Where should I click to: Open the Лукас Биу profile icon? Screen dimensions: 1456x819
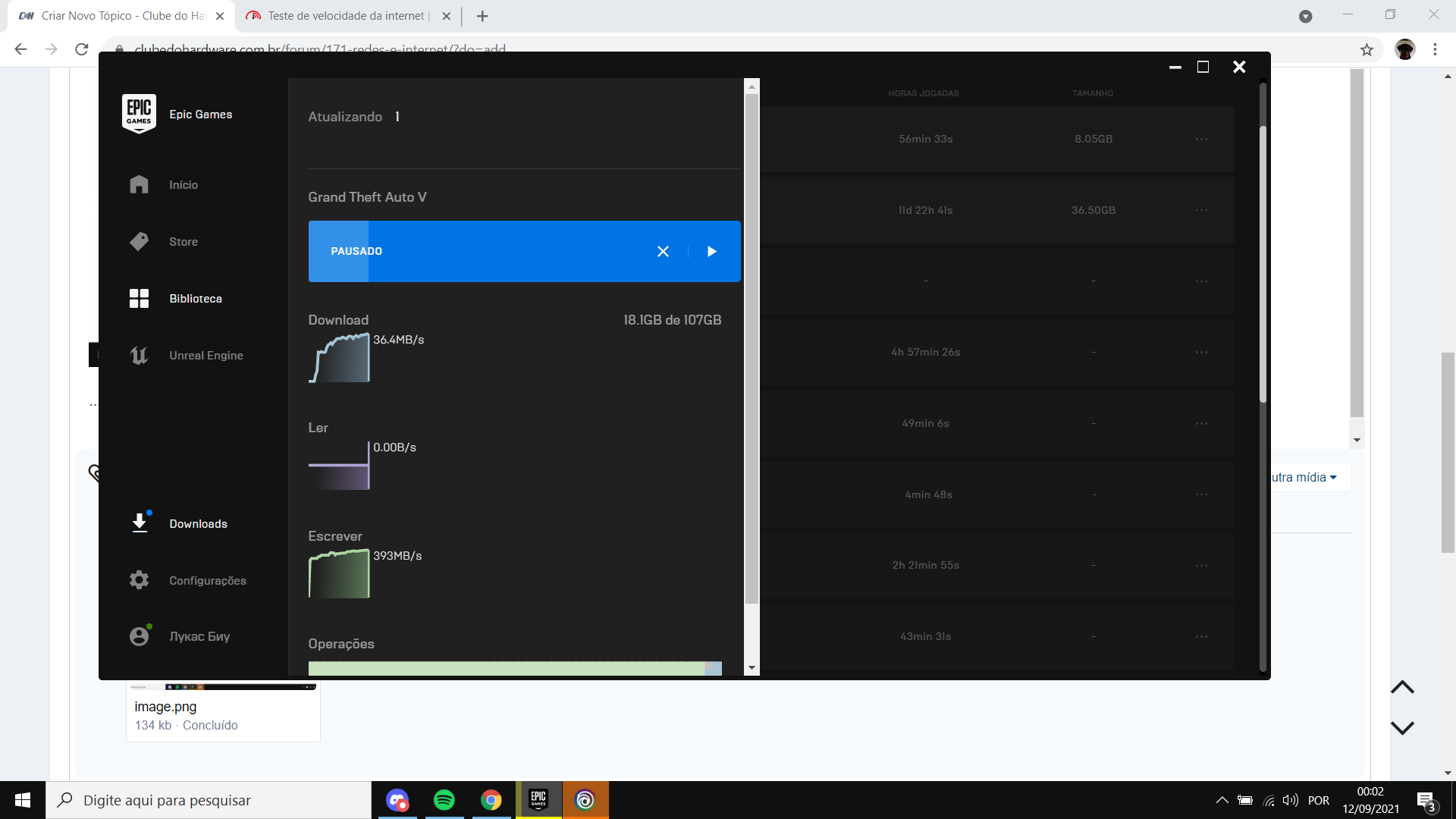[x=139, y=636]
